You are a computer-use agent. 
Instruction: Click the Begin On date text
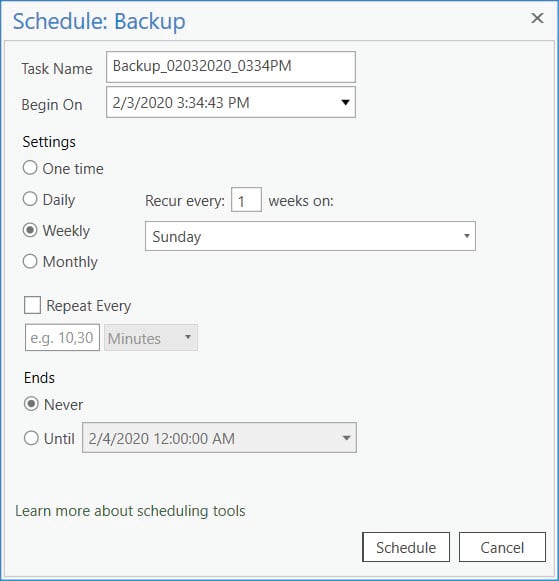pyautogui.click(x=181, y=103)
